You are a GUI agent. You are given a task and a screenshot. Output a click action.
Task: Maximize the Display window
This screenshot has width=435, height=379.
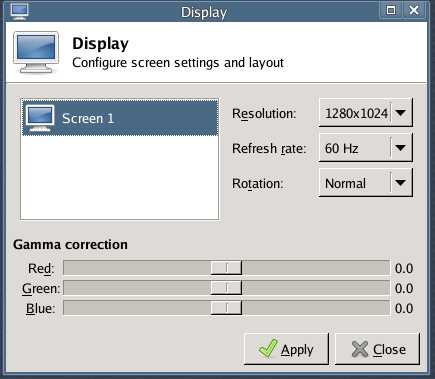tap(391, 10)
